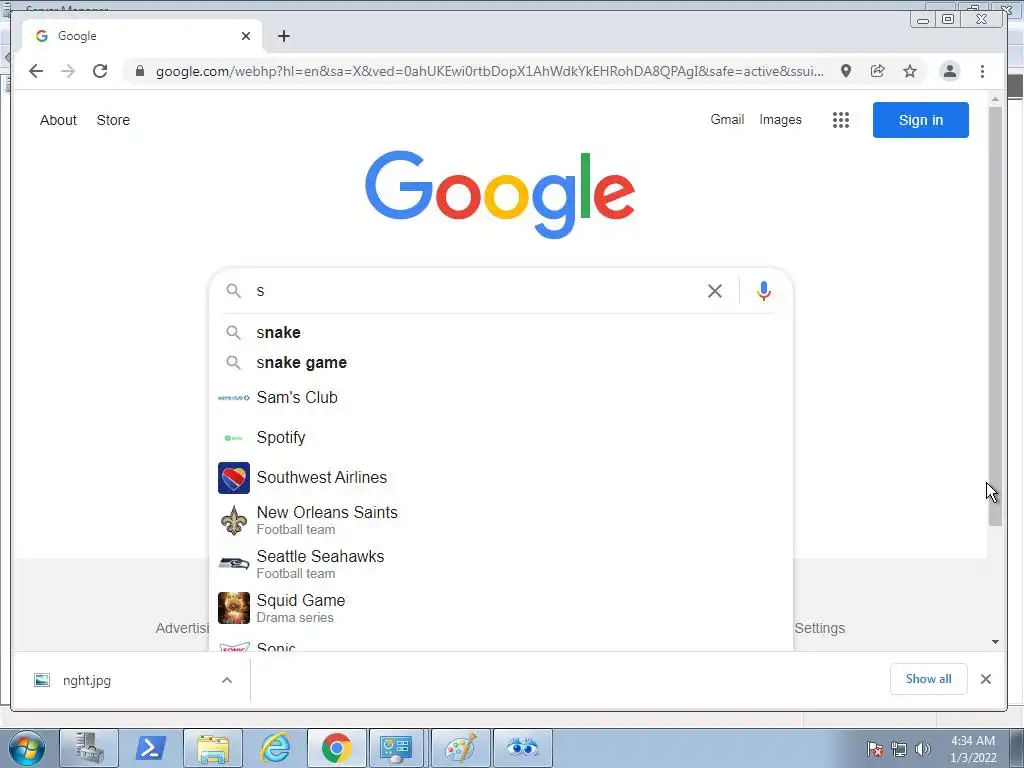Close the Google tab
The height and width of the screenshot is (768, 1024).
(246, 36)
